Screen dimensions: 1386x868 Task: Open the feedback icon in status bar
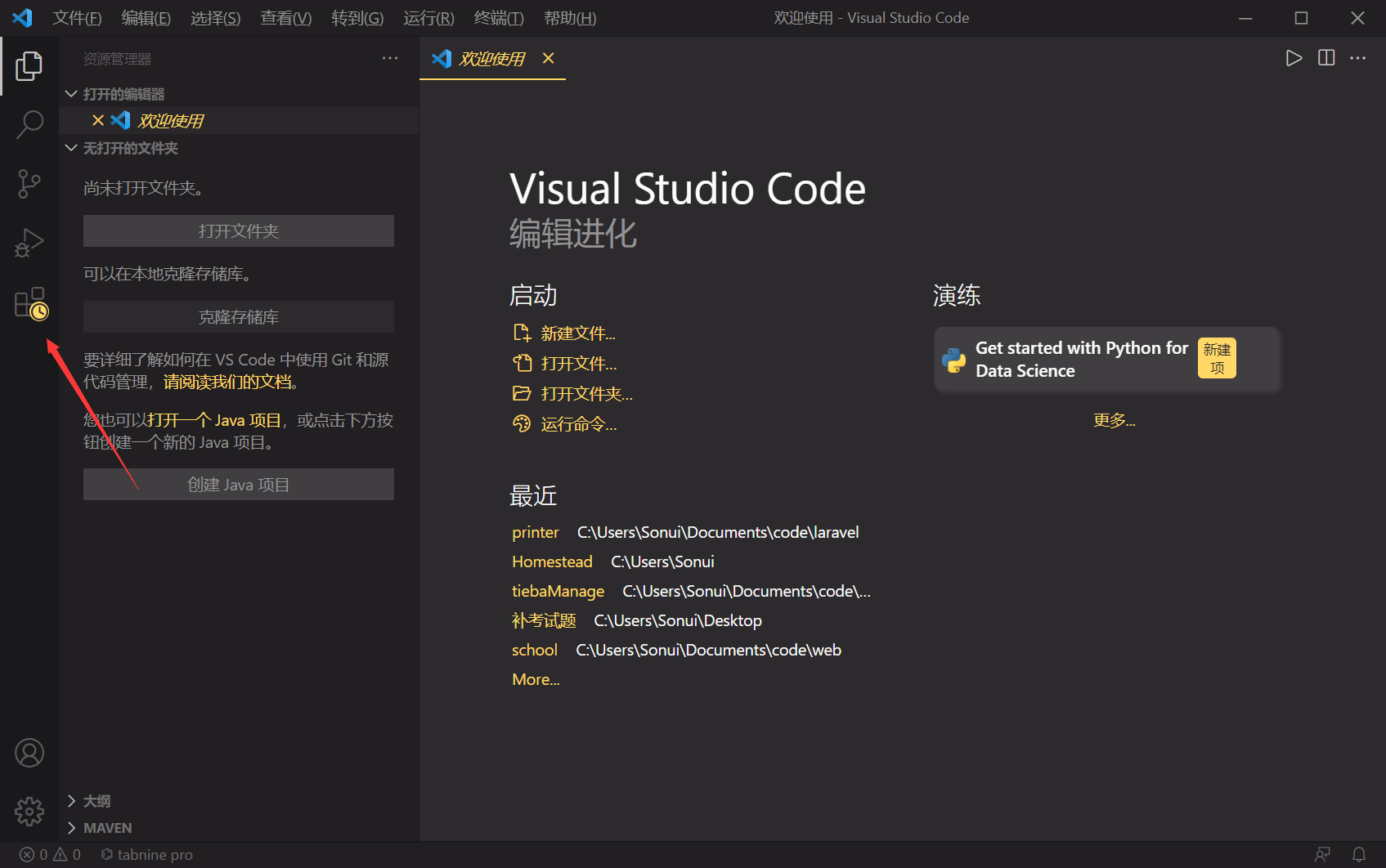coord(1322,854)
